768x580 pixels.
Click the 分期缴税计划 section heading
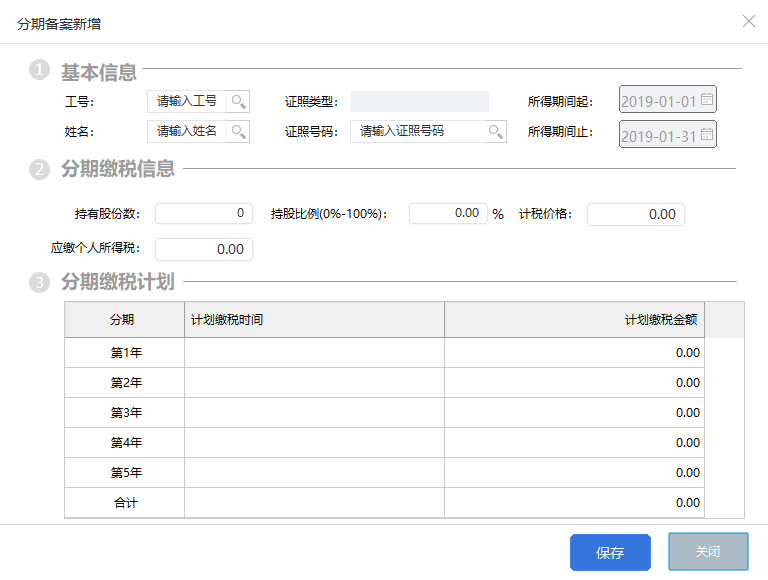(x=118, y=282)
